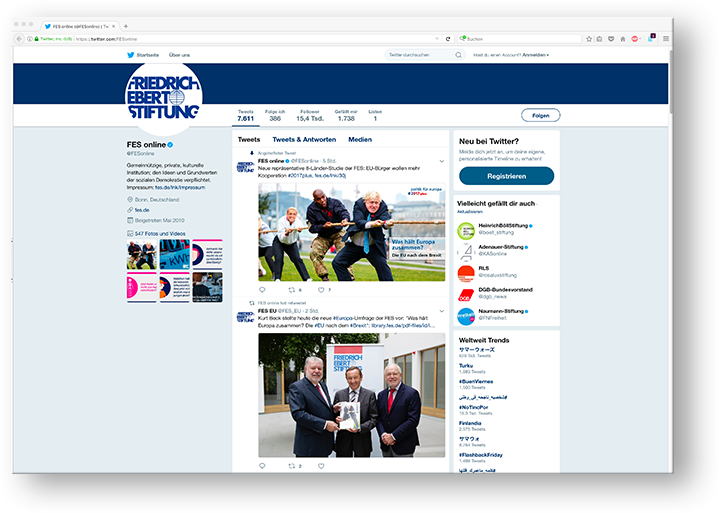This screenshot has height=513, width=719.
Task: Switch to Tweets & Antworten tab
Action: coord(304,139)
